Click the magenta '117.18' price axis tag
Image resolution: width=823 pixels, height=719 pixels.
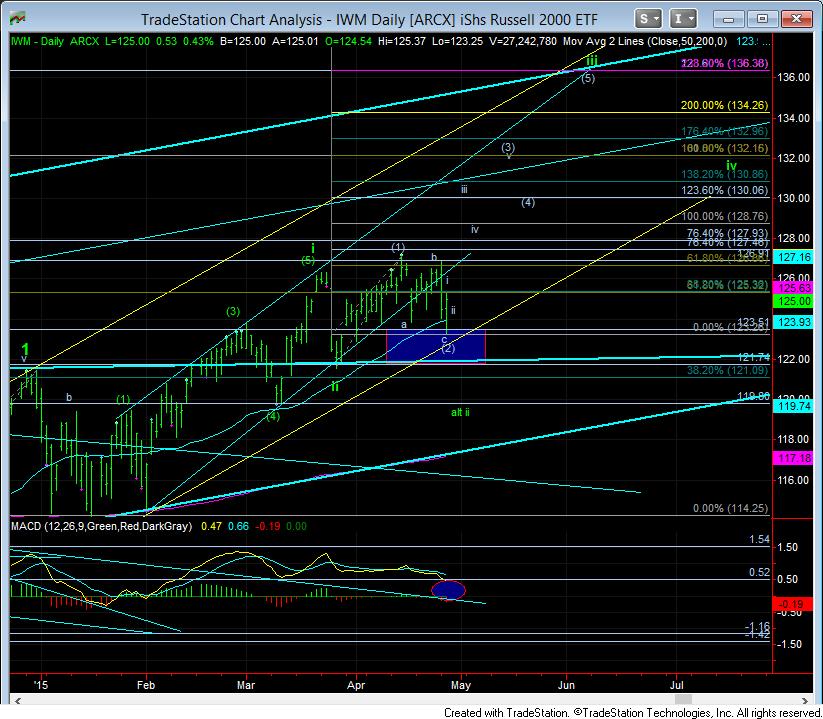coord(794,458)
